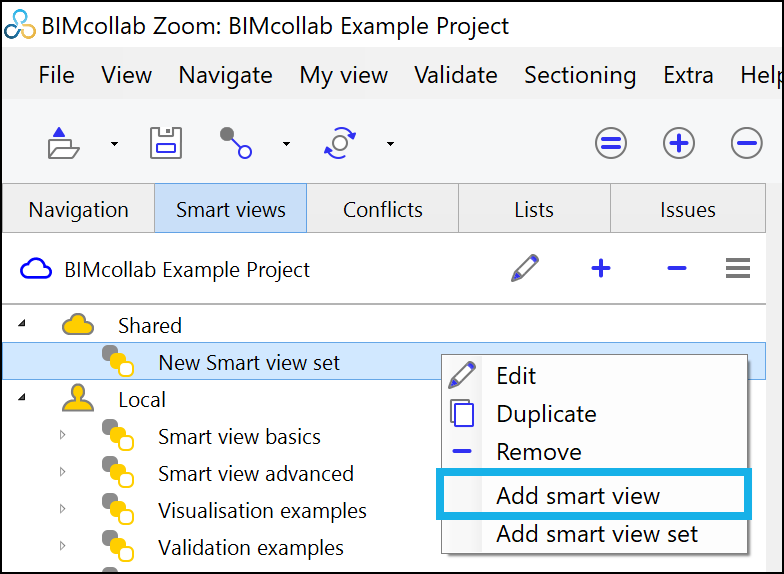This screenshot has width=784, height=574.
Task: Click the open file folder icon
Action: coord(63,143)
